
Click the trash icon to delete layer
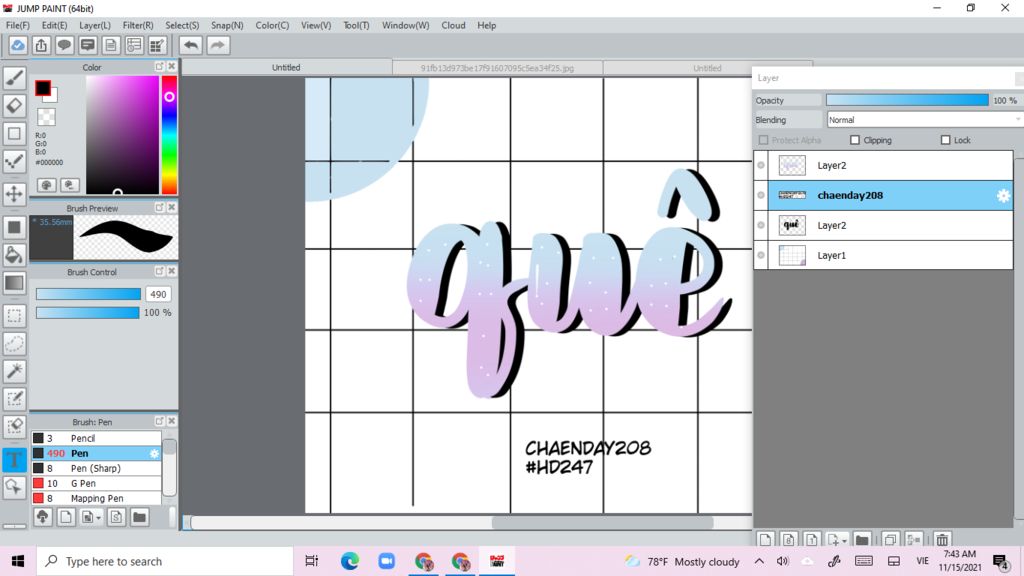(x=942, y=539)
